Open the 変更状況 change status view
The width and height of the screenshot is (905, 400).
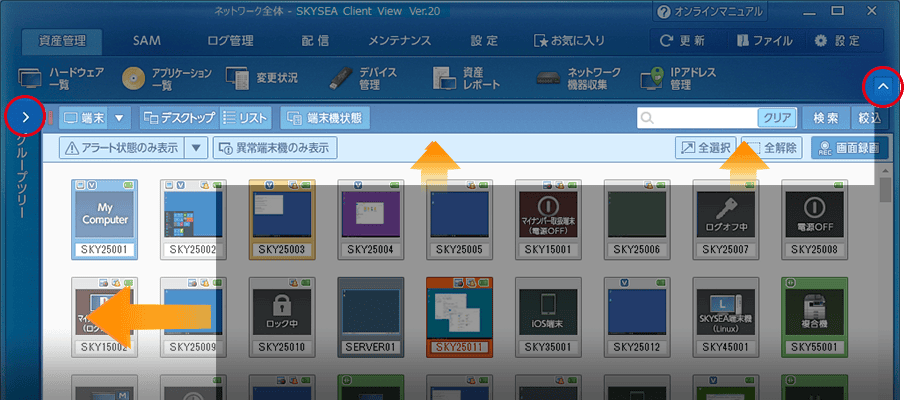[x=261, y=79]
